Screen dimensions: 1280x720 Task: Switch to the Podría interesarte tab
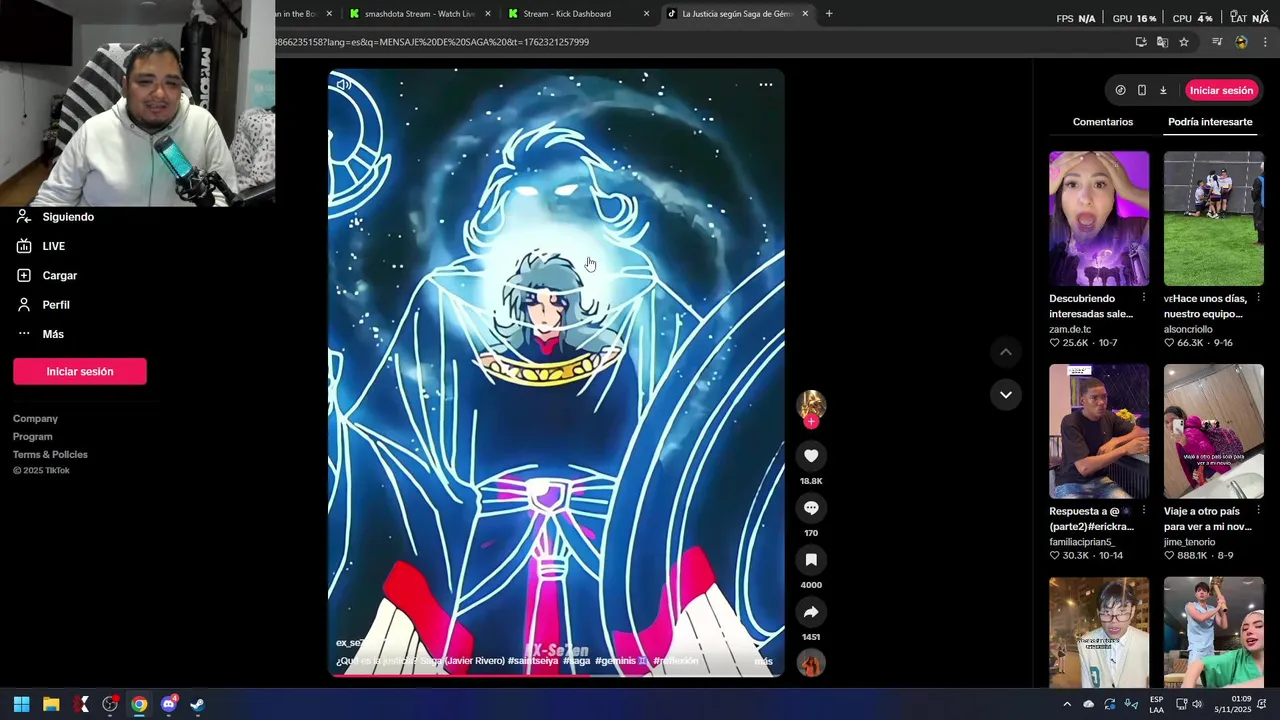(x=1210, y=122)
